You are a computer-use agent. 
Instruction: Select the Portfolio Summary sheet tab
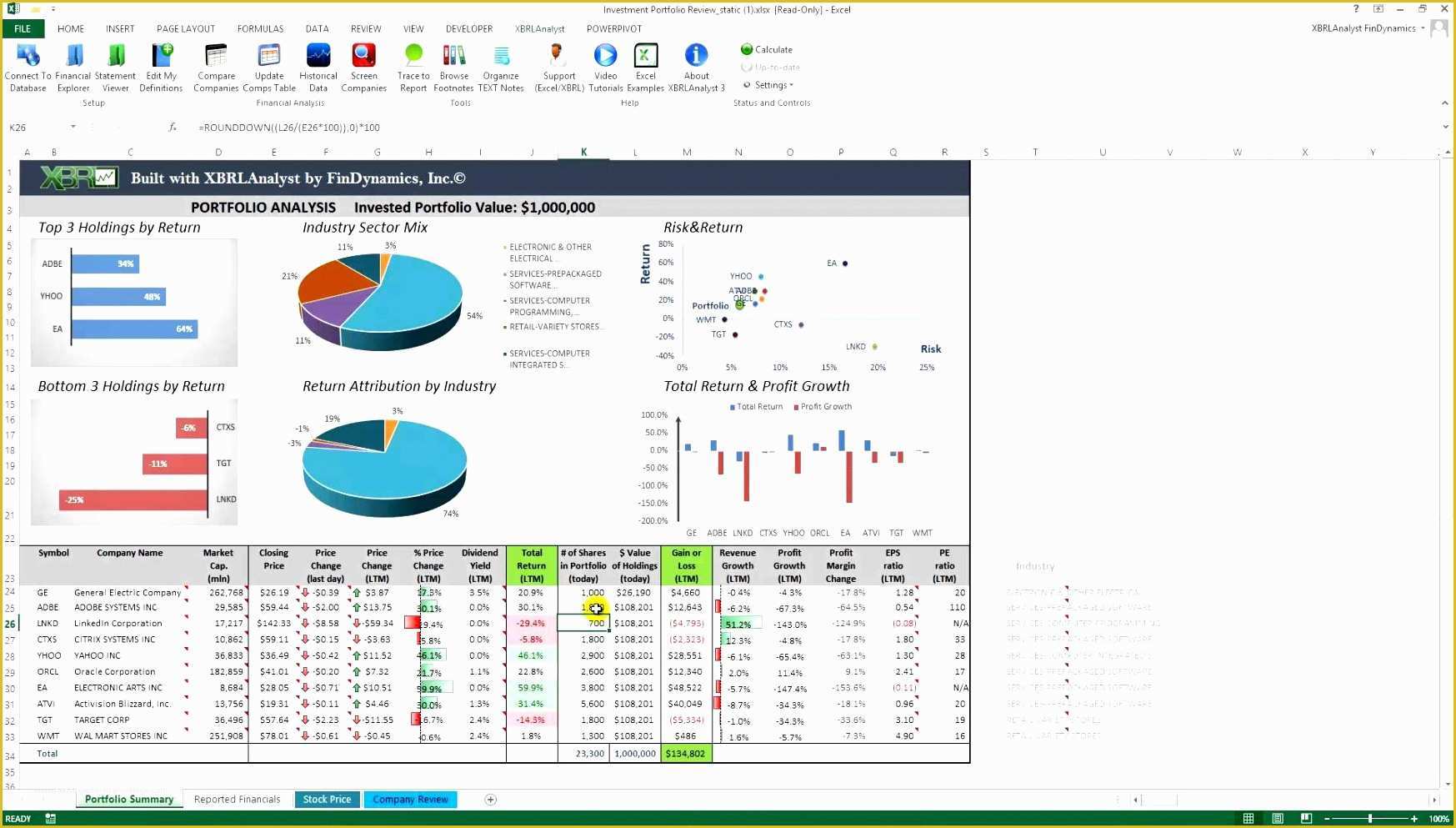[129, 800]
